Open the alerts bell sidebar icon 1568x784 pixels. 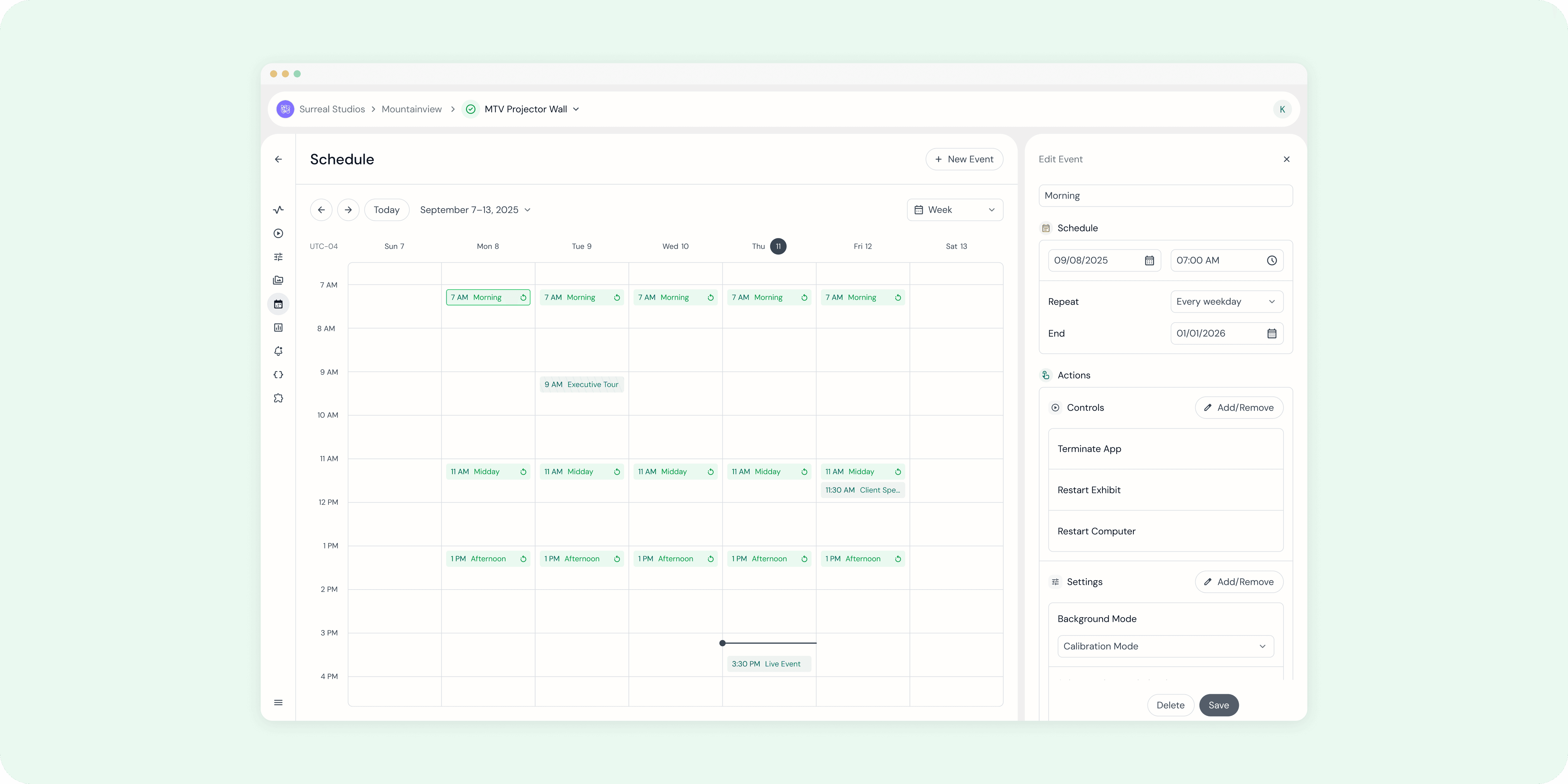click(x=278, y=351)
